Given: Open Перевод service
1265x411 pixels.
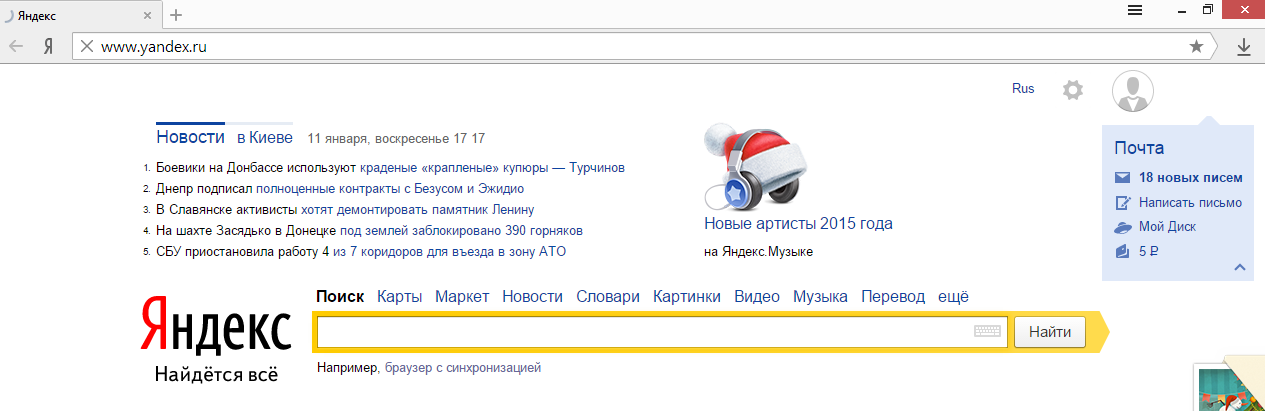Looking at the screenshot, I should click(893, 297).
